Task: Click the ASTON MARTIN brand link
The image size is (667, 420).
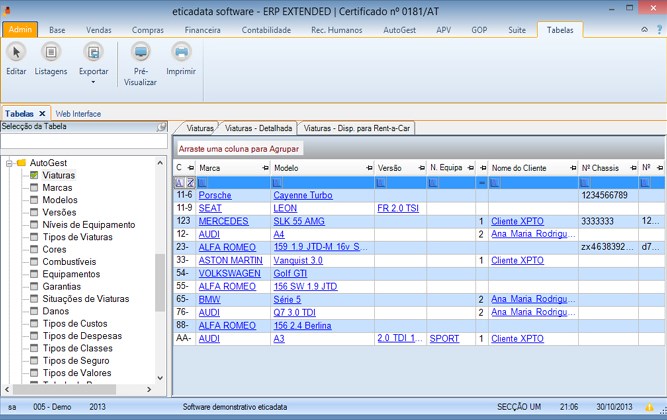Action: coord(230,260)
